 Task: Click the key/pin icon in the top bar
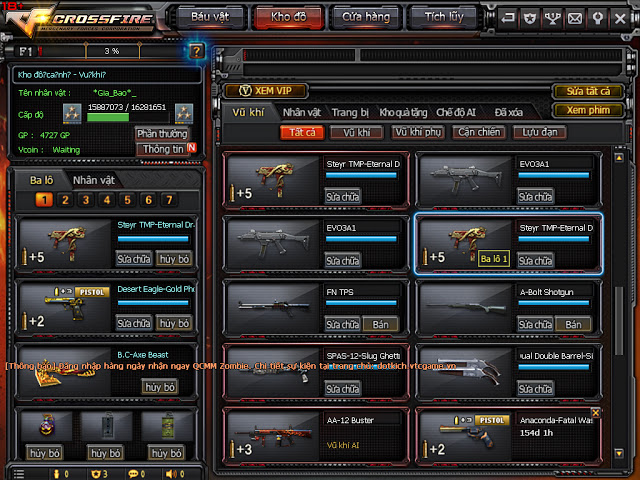[598, 18]
